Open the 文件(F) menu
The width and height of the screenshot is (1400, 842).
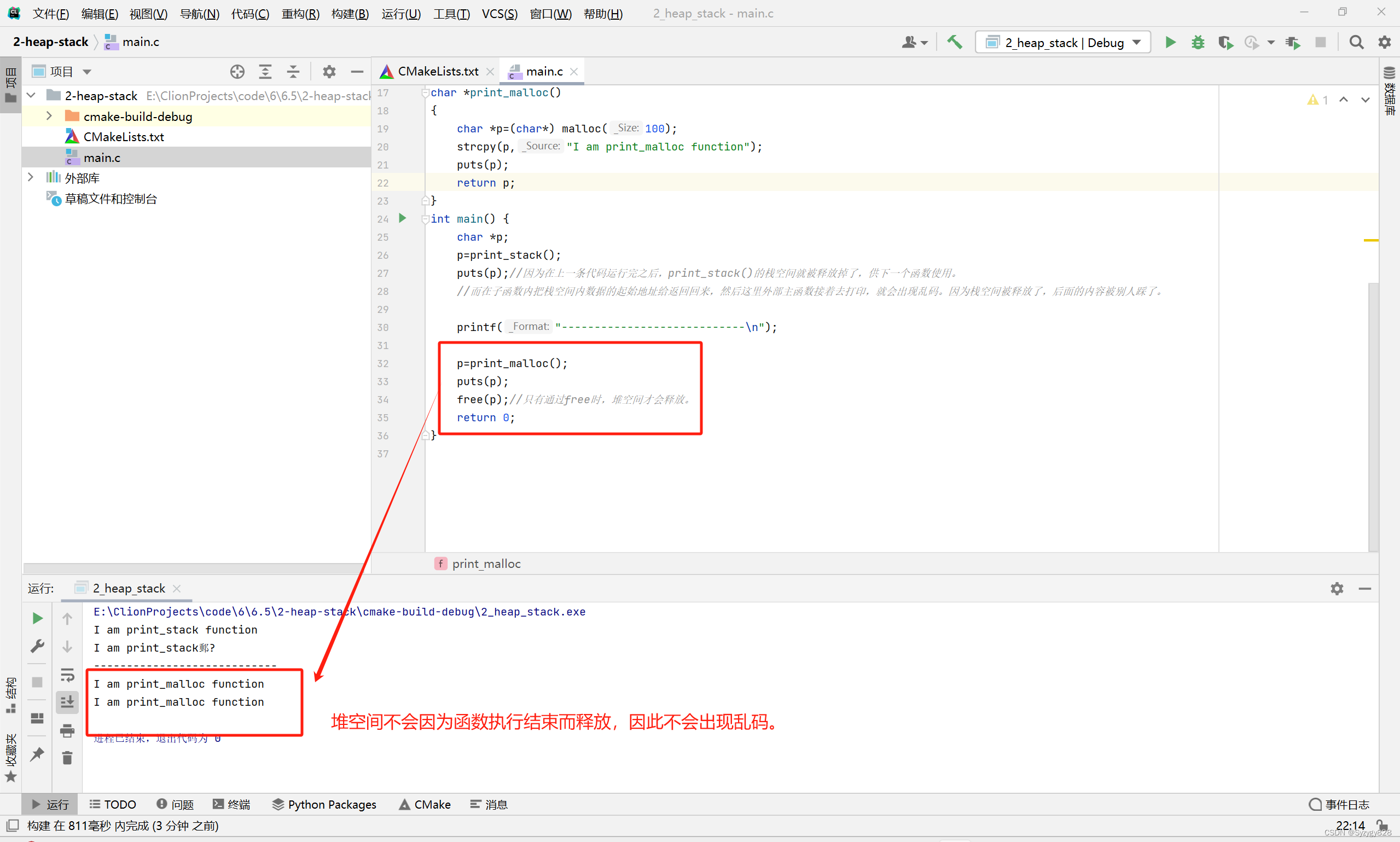pyautogui.click(x=50, y=14)
